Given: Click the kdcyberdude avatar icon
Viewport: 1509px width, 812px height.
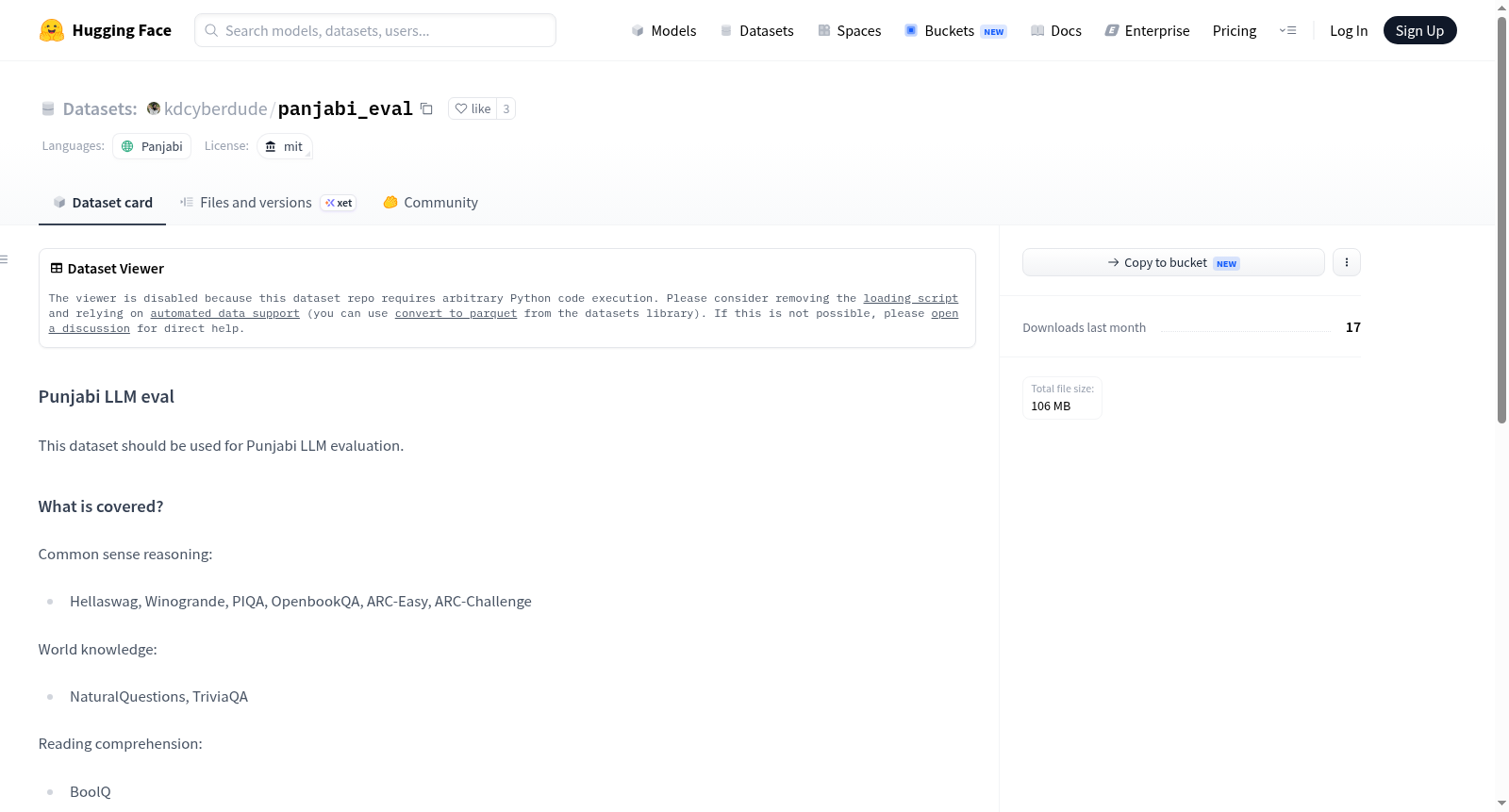Looking at the screenshot, I should pyautogui.click(x=154, y=108).
